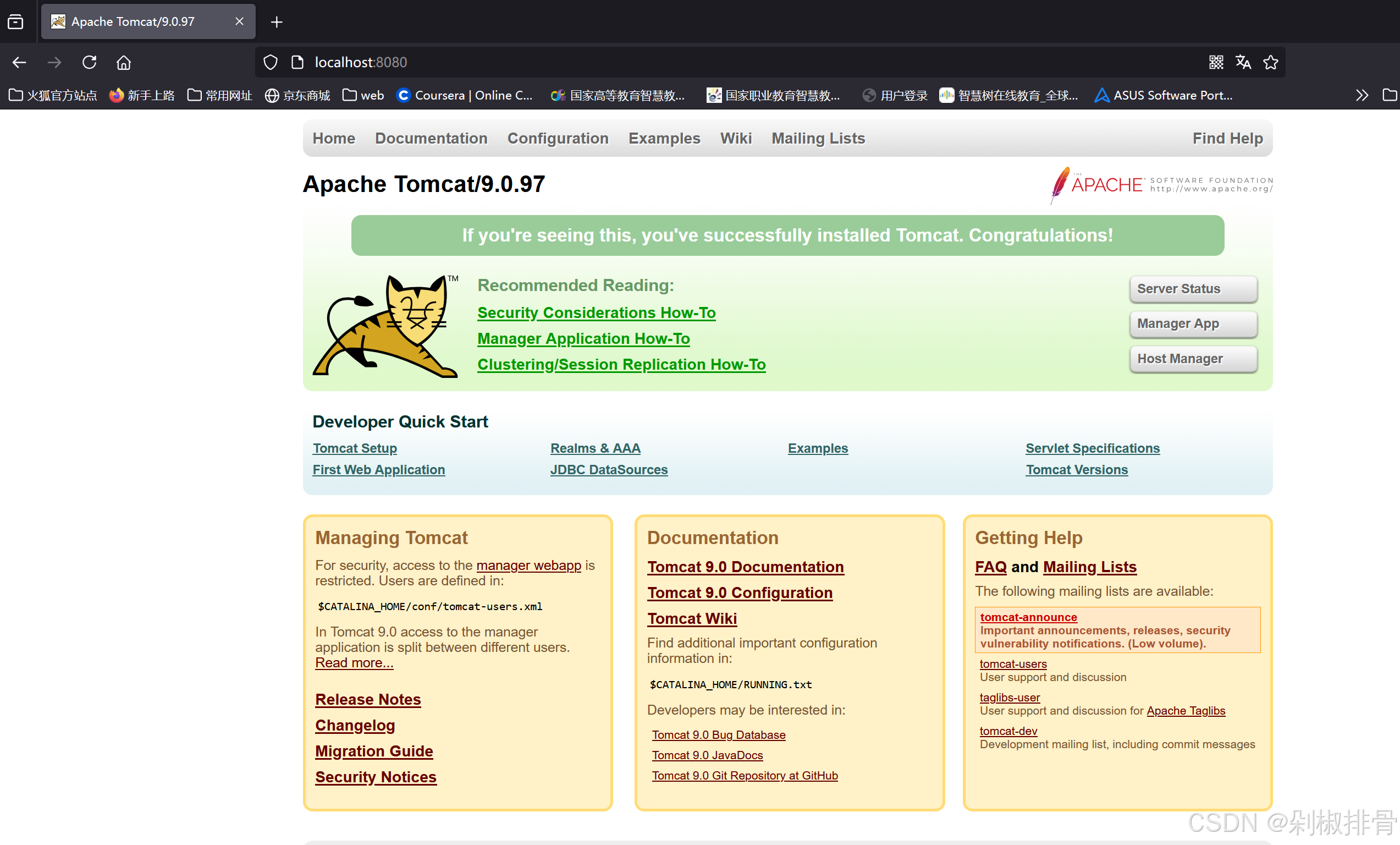Open Documentation in the Tomcat nav bar
The image size is (1400, 845).
[x=431, y=138]
